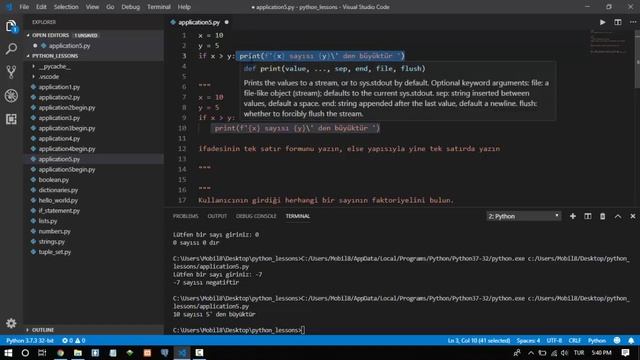This screenshot has height=360, width=640.
Task: Open the Edit menu
Action: point(41,7)
